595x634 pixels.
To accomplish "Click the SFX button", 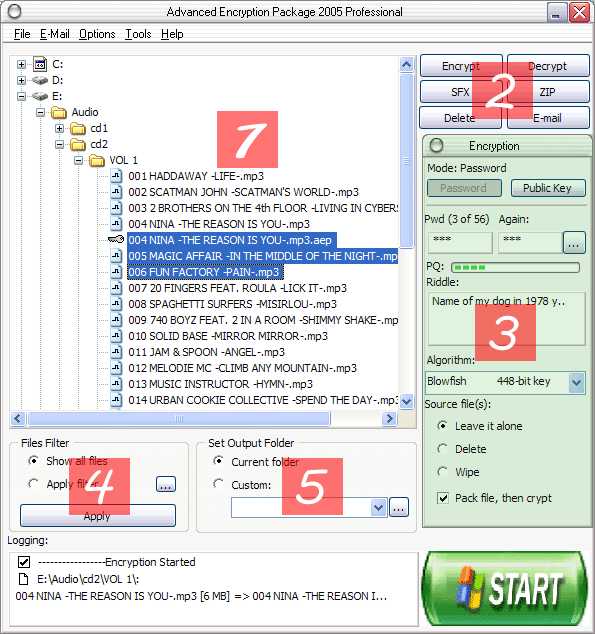I will 461,92.
